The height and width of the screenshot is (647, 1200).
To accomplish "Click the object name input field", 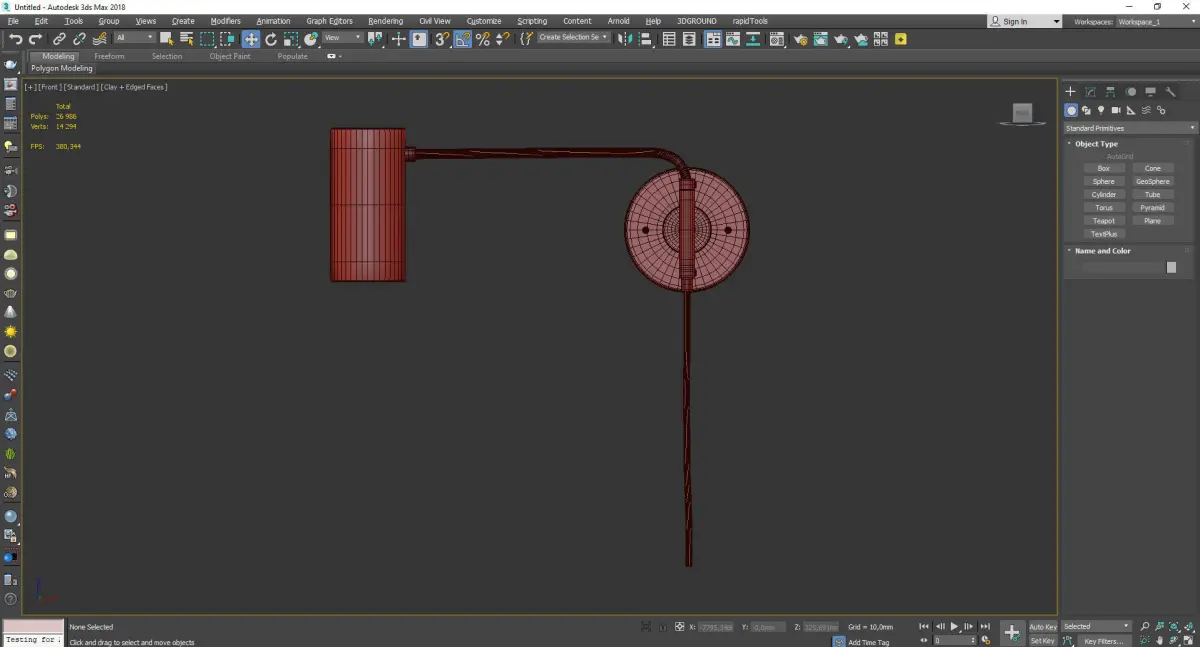I will (1123, 268).
